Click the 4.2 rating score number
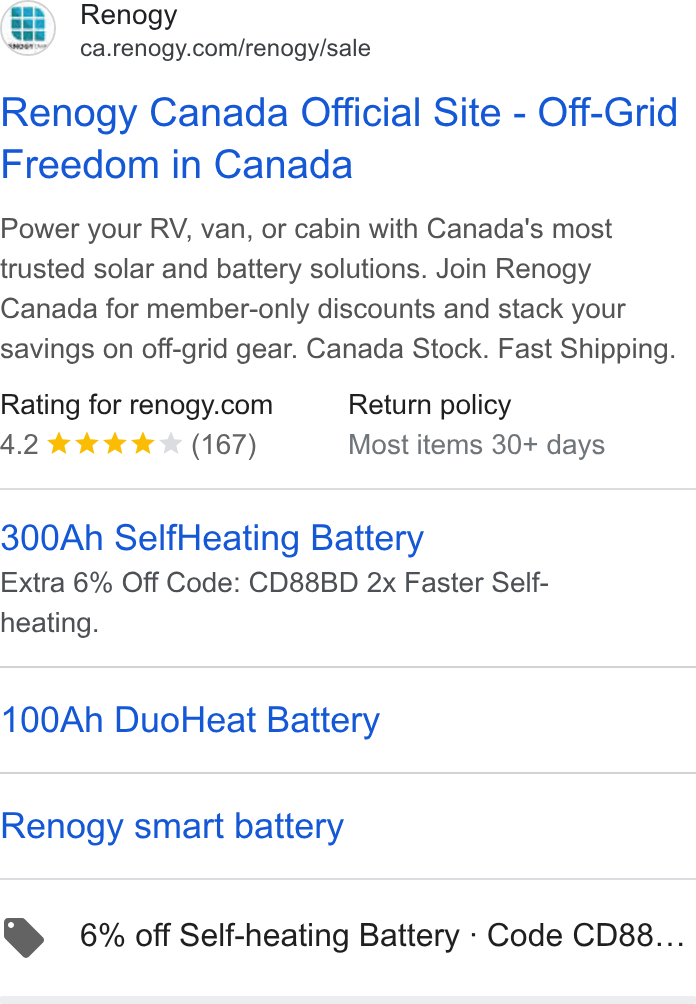 click(x=19, y=444)
